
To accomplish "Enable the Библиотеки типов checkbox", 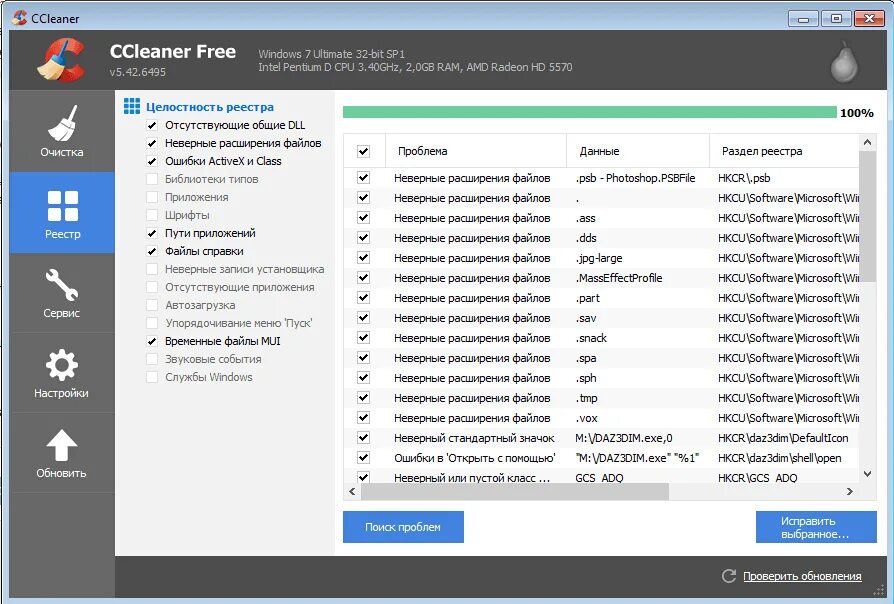I will (x=152, y=179).
